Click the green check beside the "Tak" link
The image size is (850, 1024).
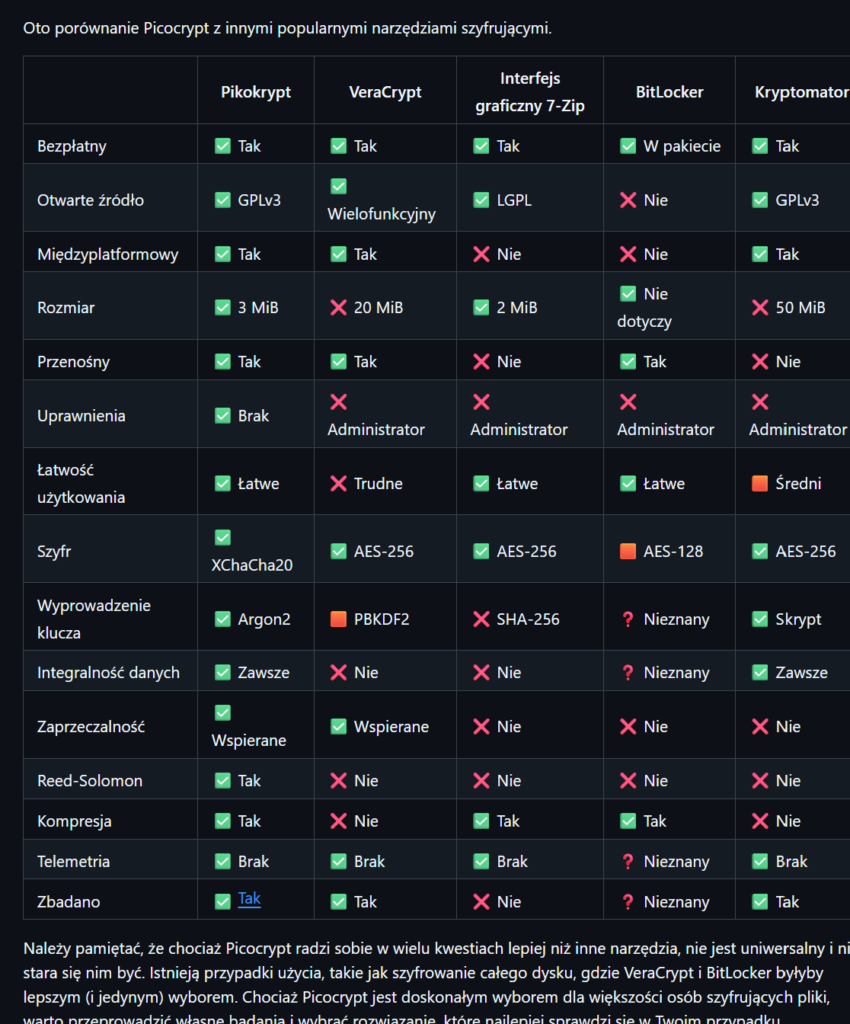click(x=223, y=902)
